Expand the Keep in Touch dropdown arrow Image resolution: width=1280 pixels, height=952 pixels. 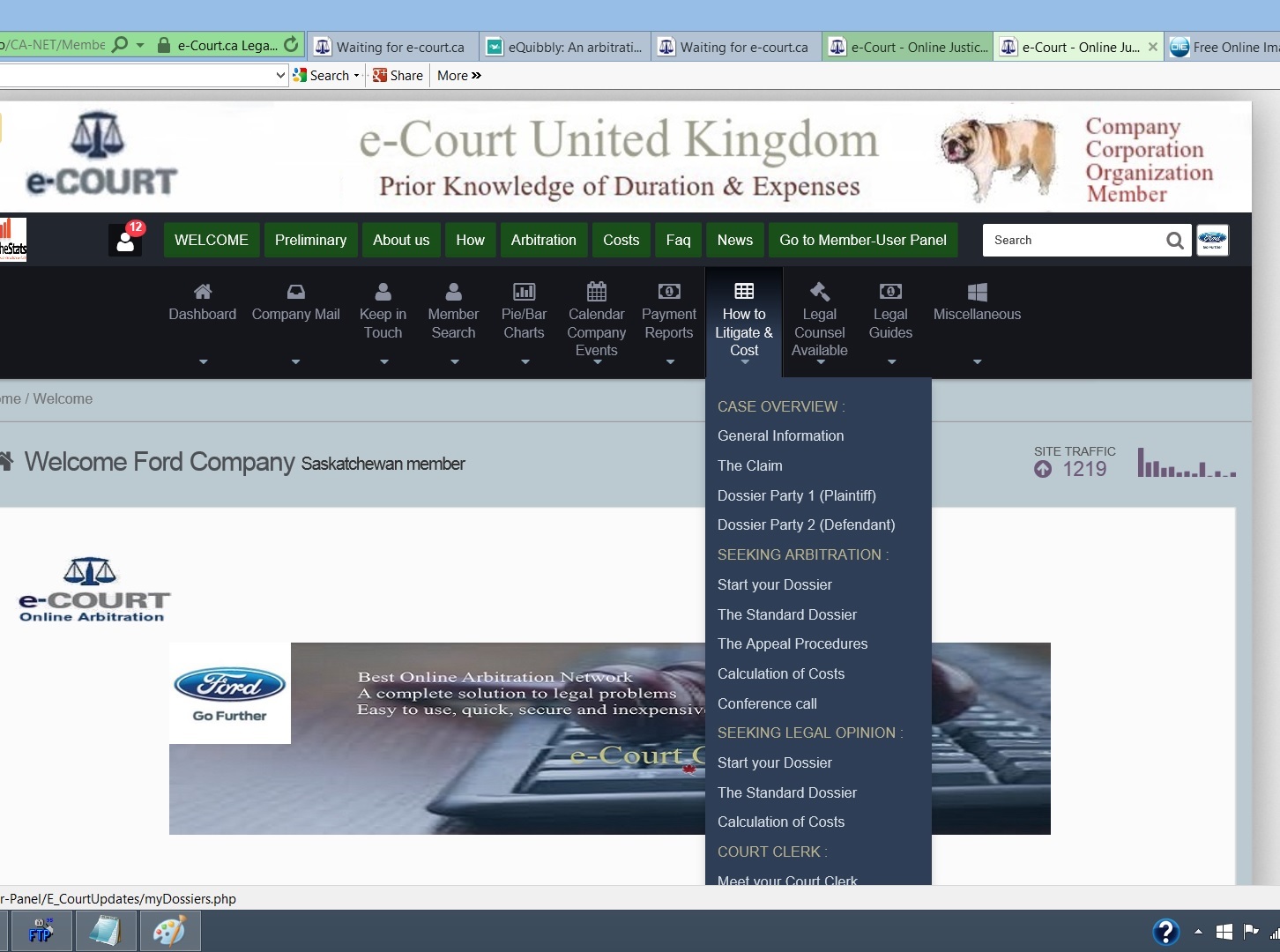click(383, 362)
